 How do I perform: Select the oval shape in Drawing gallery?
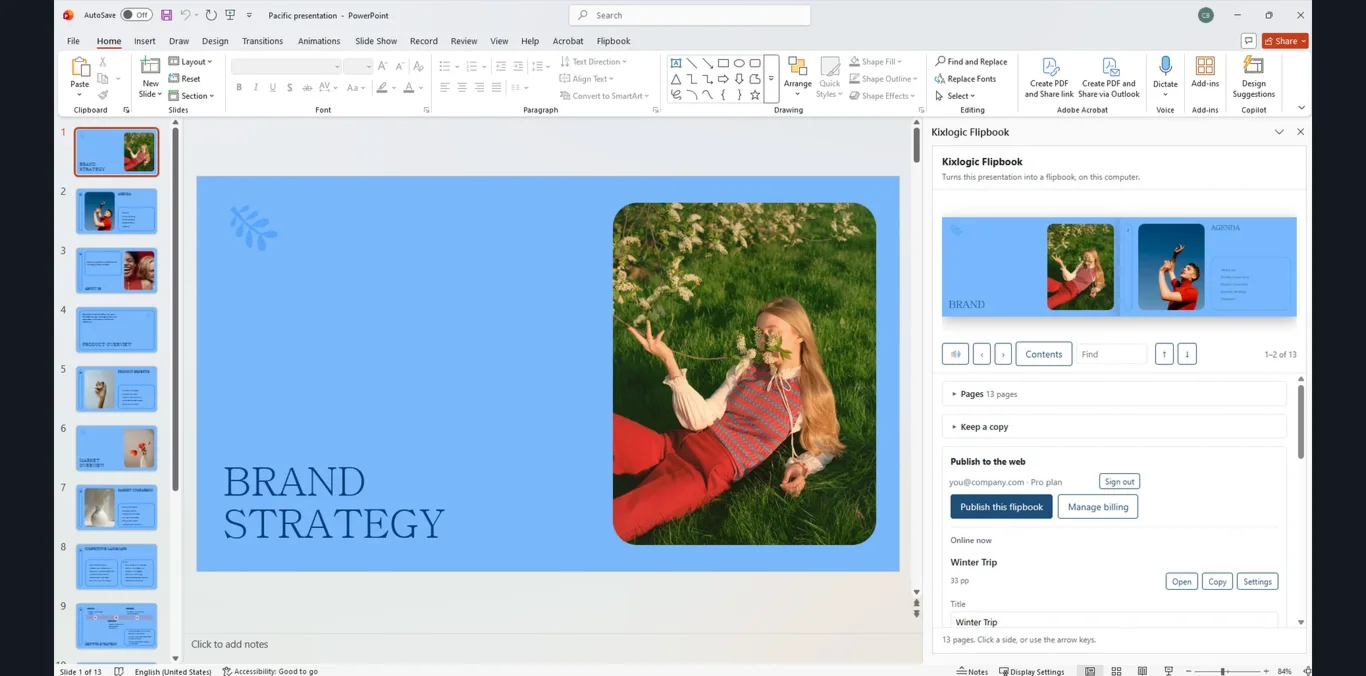(739, 63)
